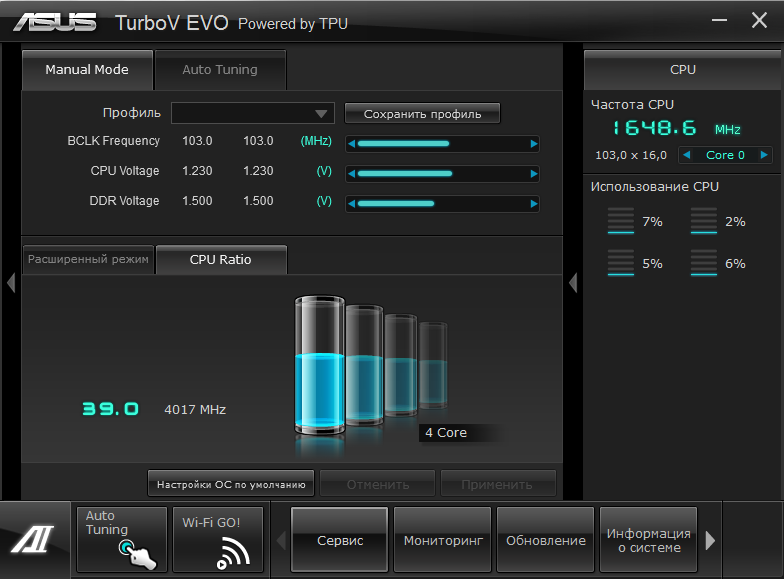Select the CPU Ratio tab
This screenshot has width=784, height=579.
(220, 260)
